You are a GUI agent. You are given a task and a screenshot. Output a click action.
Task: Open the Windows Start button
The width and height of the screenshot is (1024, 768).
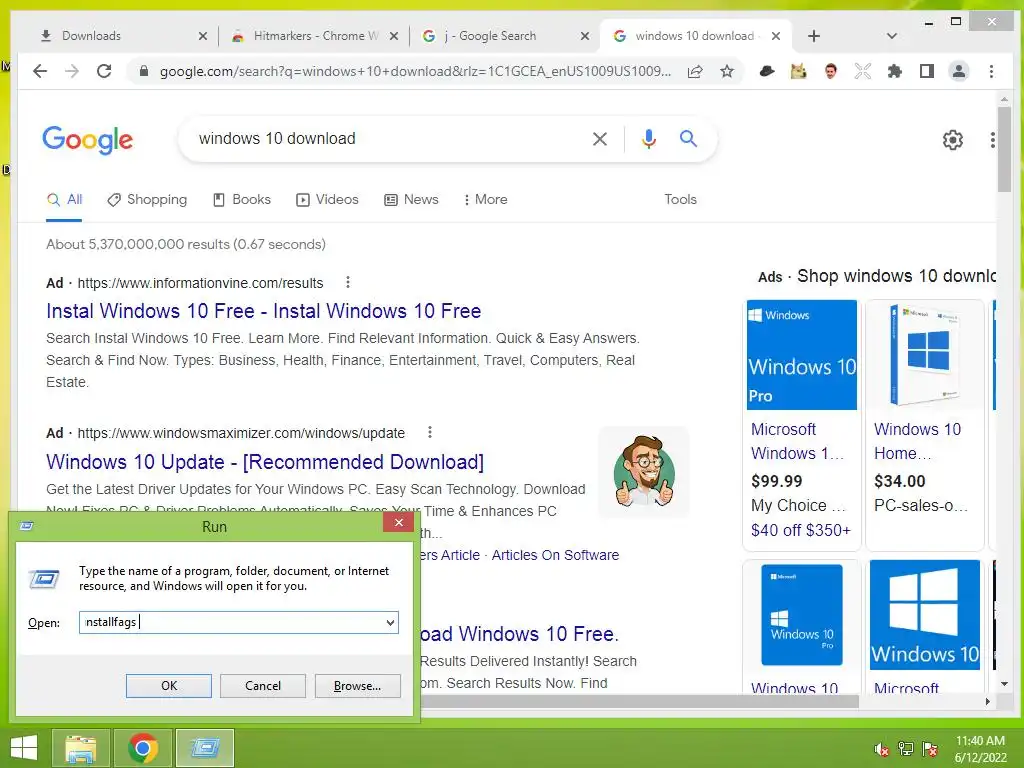click(24, 748)
